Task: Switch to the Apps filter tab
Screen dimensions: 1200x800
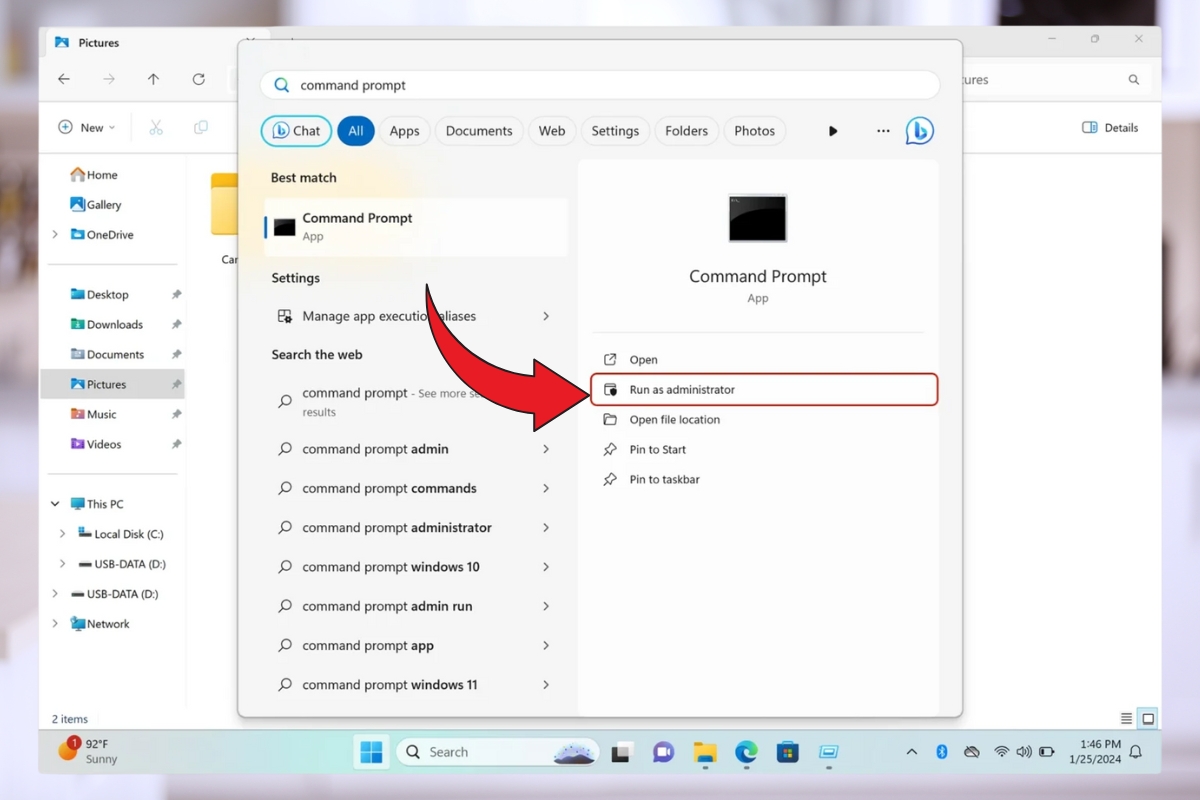Action: pos(404,131)
